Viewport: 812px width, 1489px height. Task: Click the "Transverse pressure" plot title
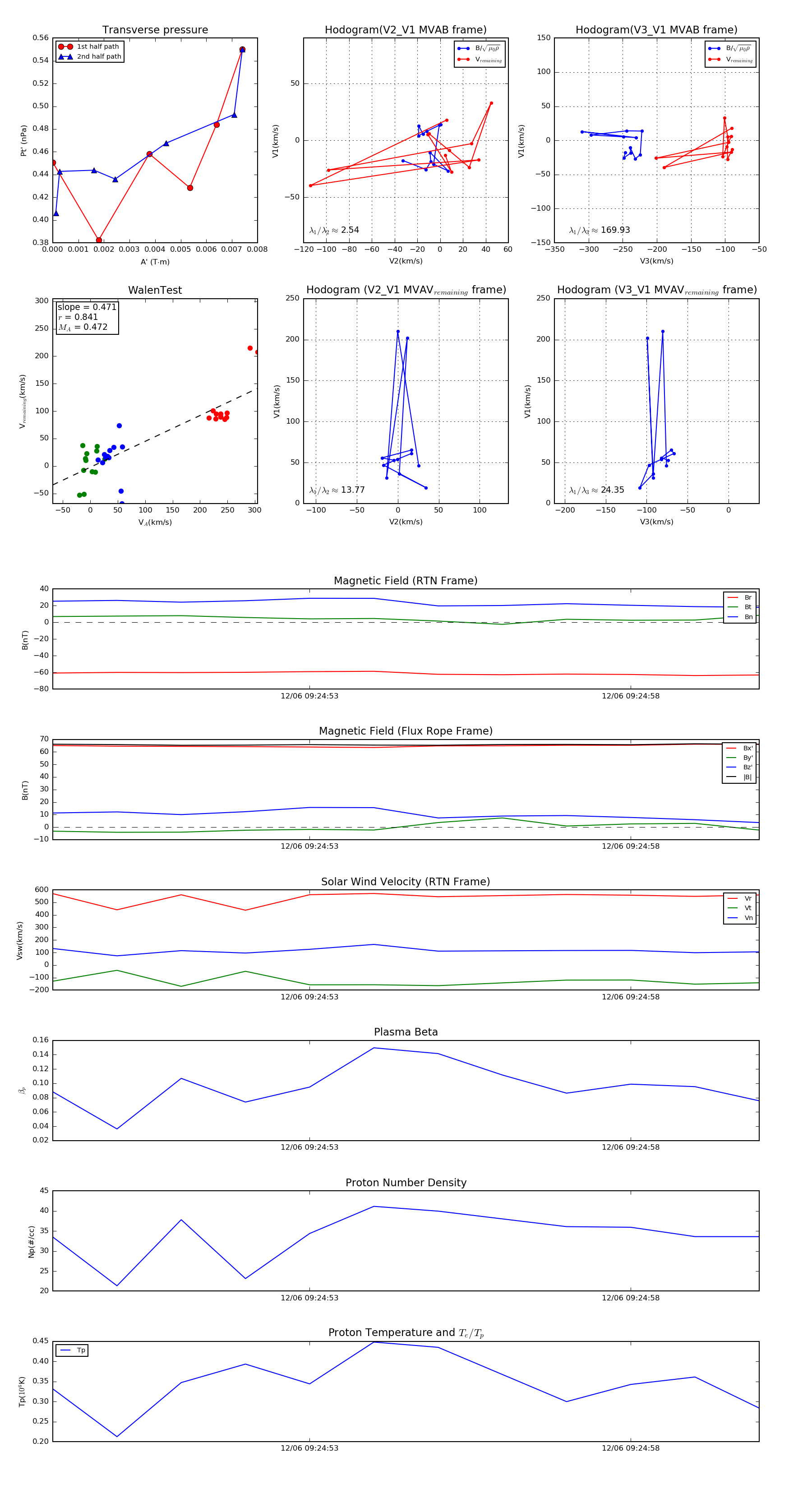click(x=155, y=30)
